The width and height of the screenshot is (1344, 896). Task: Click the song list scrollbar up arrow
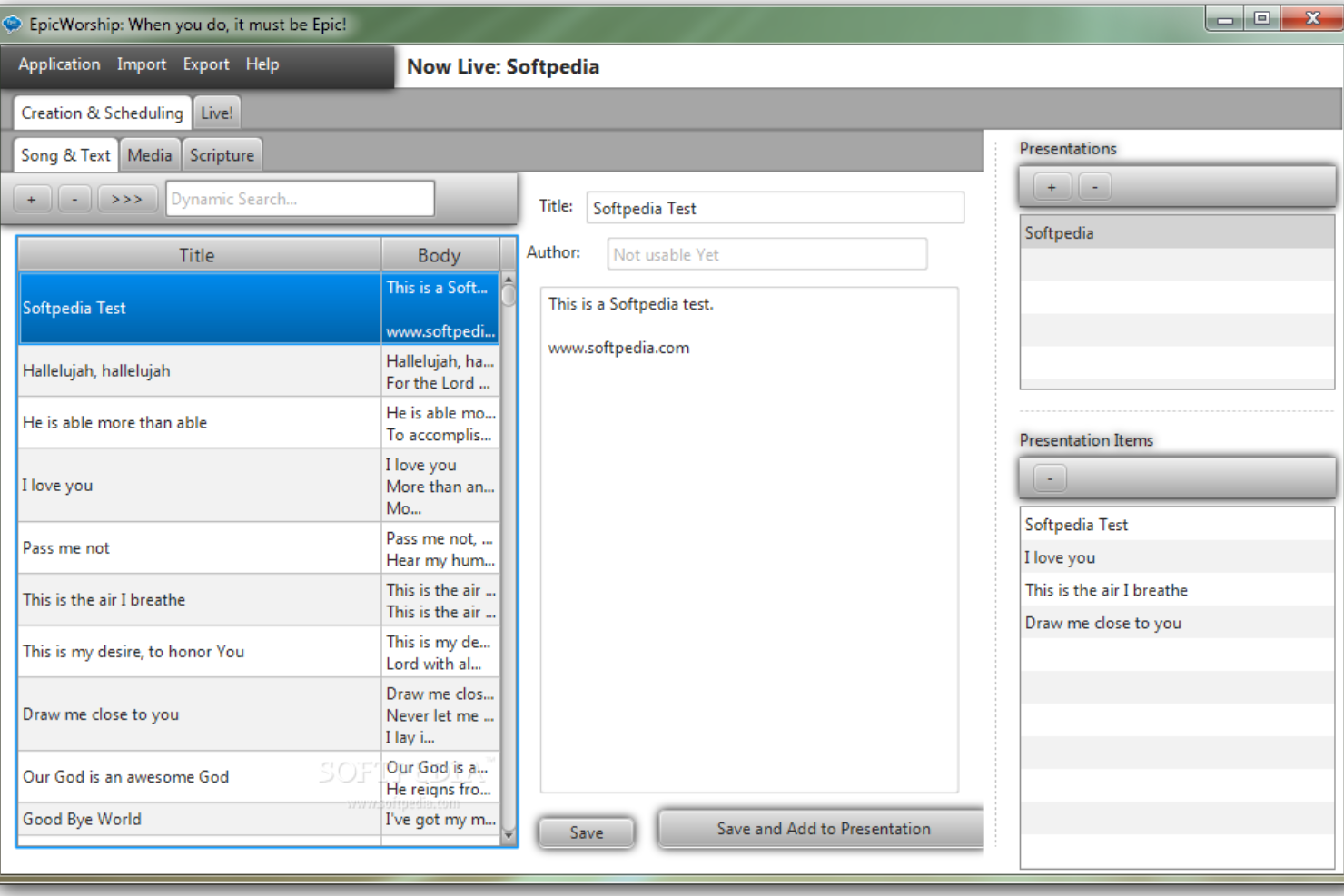[x=509, y=279]
